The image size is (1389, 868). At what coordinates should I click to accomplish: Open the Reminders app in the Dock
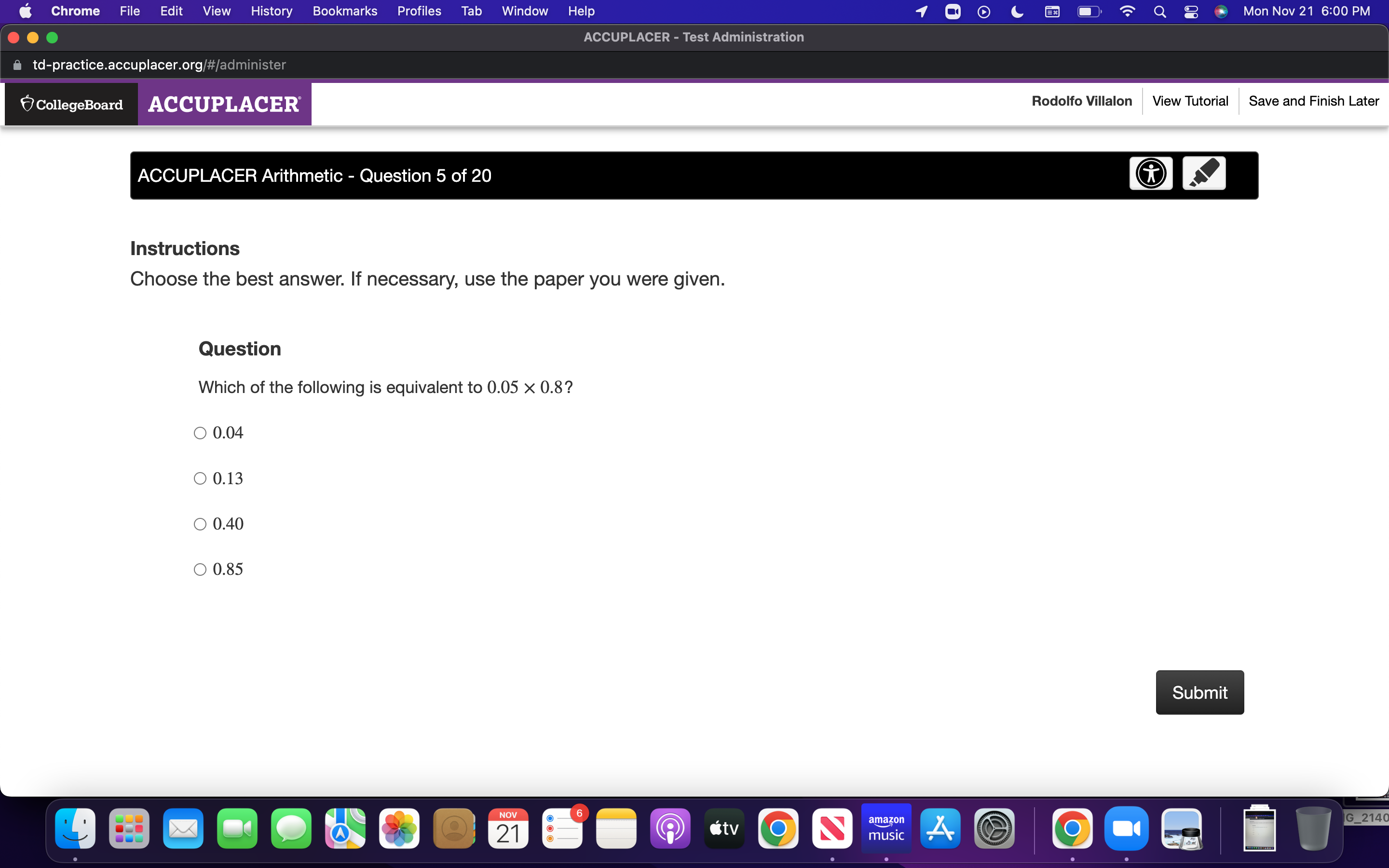point(562,828)
